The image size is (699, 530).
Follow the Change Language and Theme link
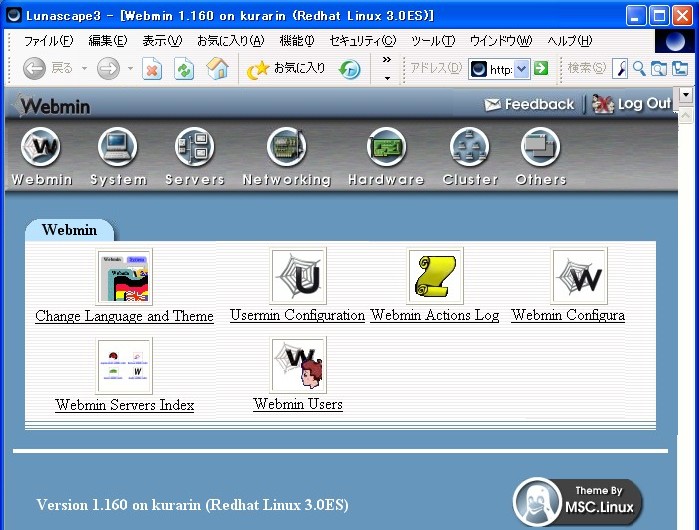coord(124,316)
